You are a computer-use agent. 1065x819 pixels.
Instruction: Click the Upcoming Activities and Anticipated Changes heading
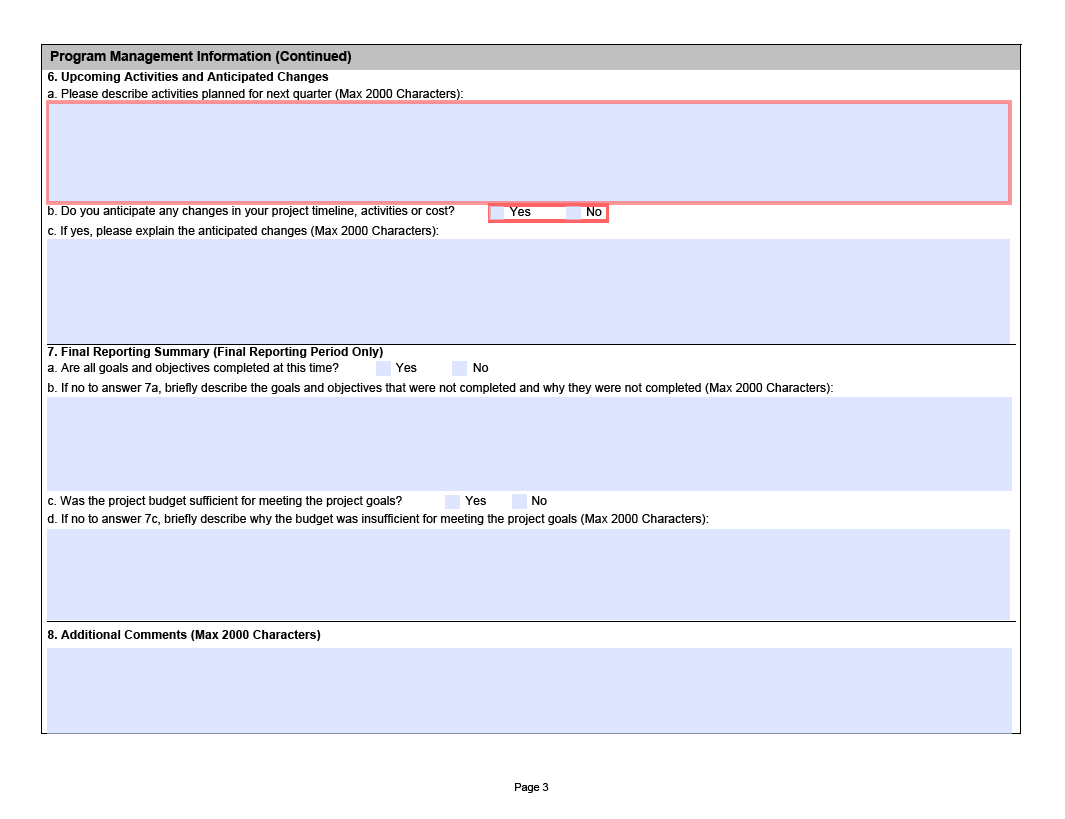tap(188, 77)
